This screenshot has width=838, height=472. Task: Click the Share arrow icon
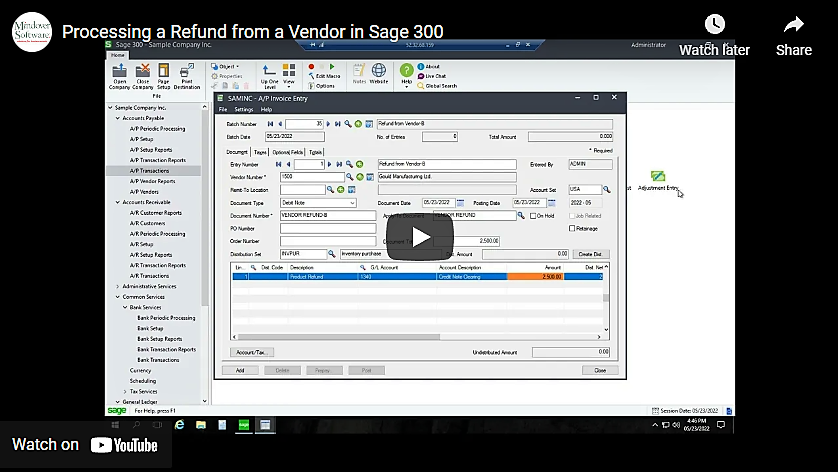(794, 24)
